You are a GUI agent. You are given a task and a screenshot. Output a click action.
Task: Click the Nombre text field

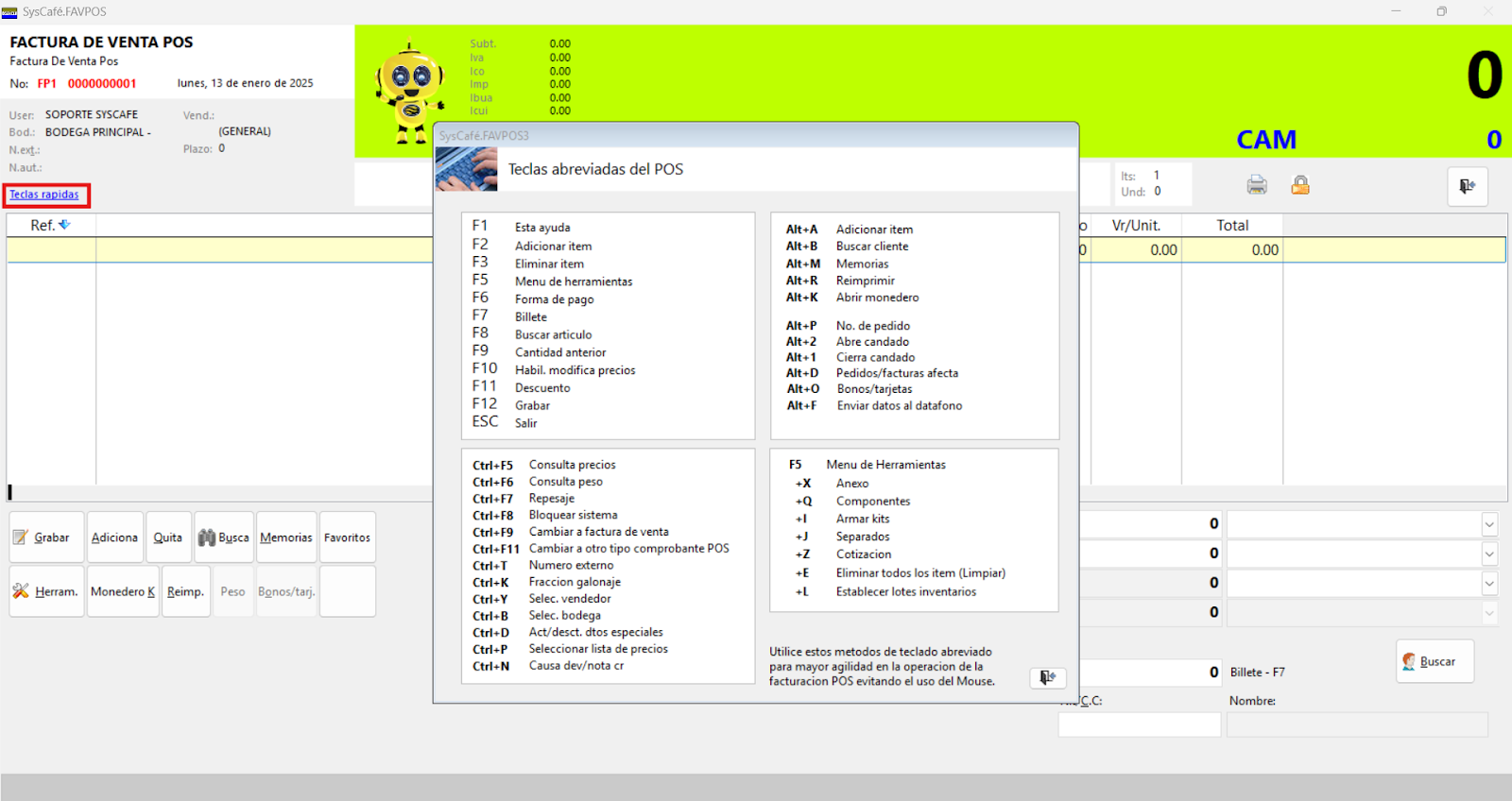point(1356,724)
